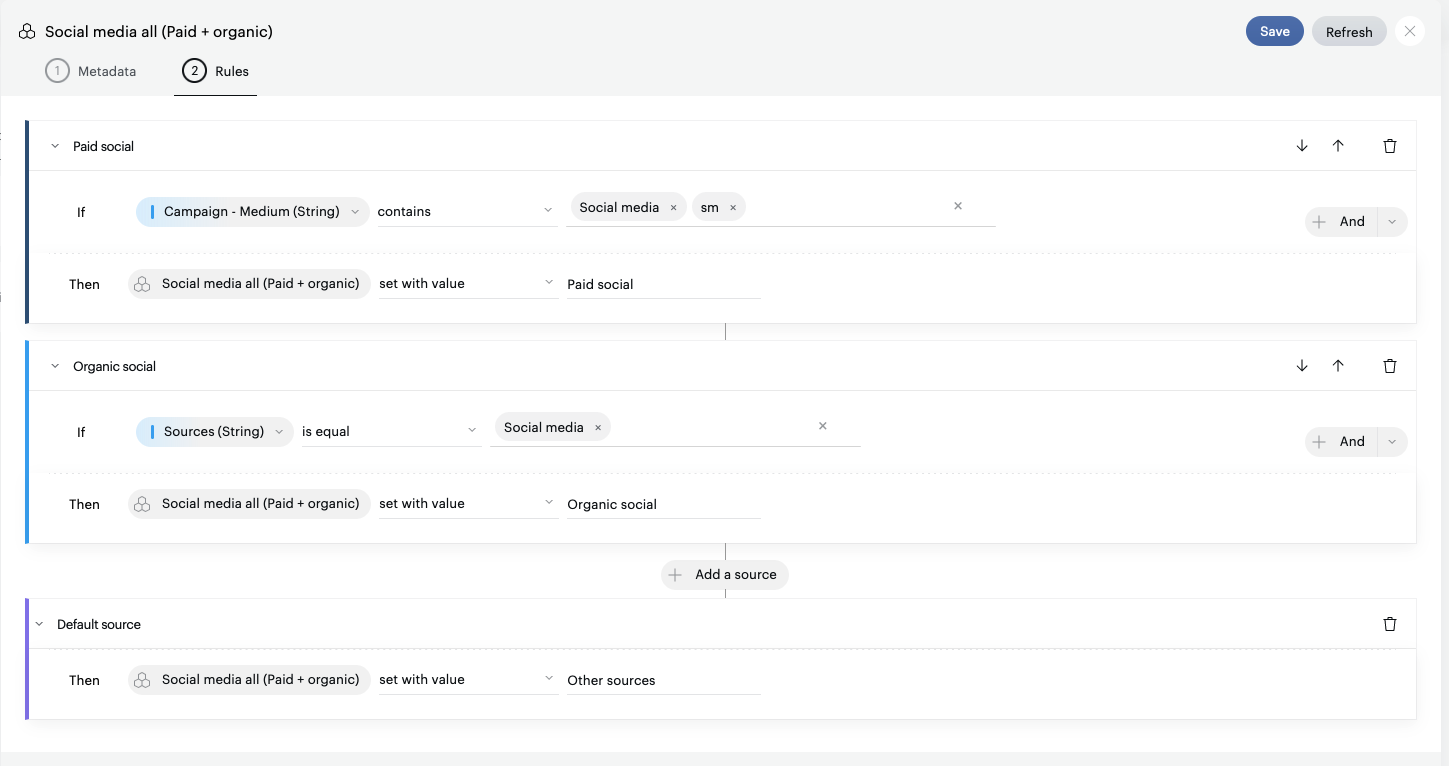The height and width of the screenshot is (766, 1449).
Task: Click Add a source between rules
Action: 724,574
